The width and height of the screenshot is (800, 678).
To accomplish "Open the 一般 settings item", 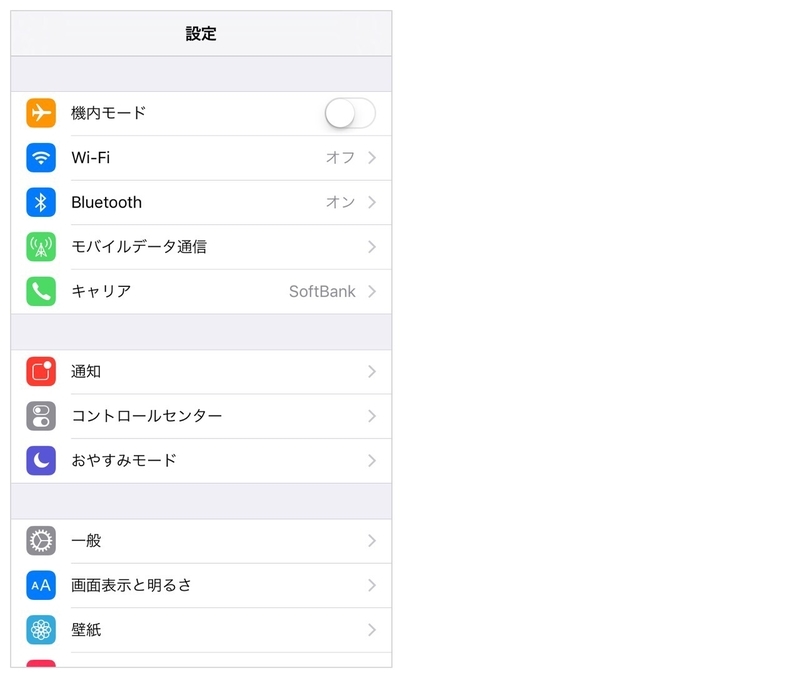I will tap(201, 541).
